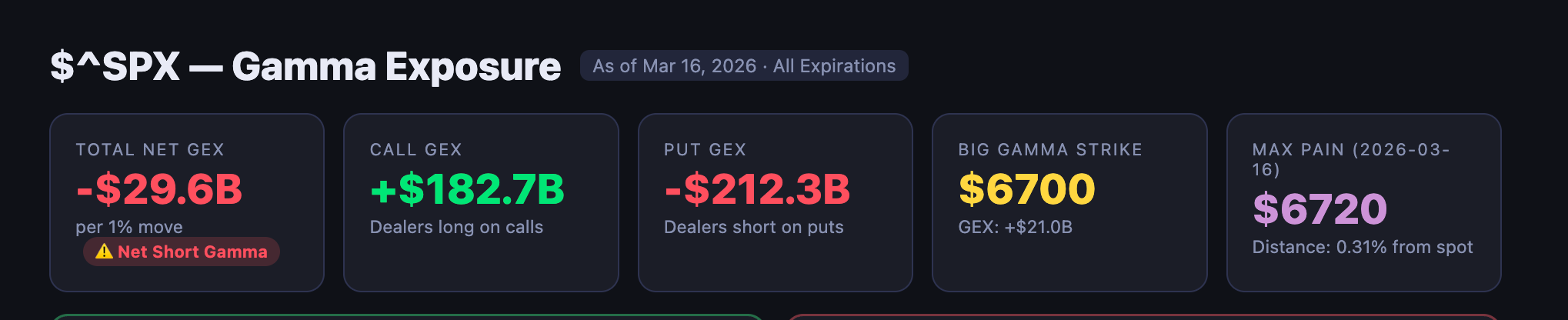
Task: Click the PUT GEX card label
Action: click(x=705, y=150)
